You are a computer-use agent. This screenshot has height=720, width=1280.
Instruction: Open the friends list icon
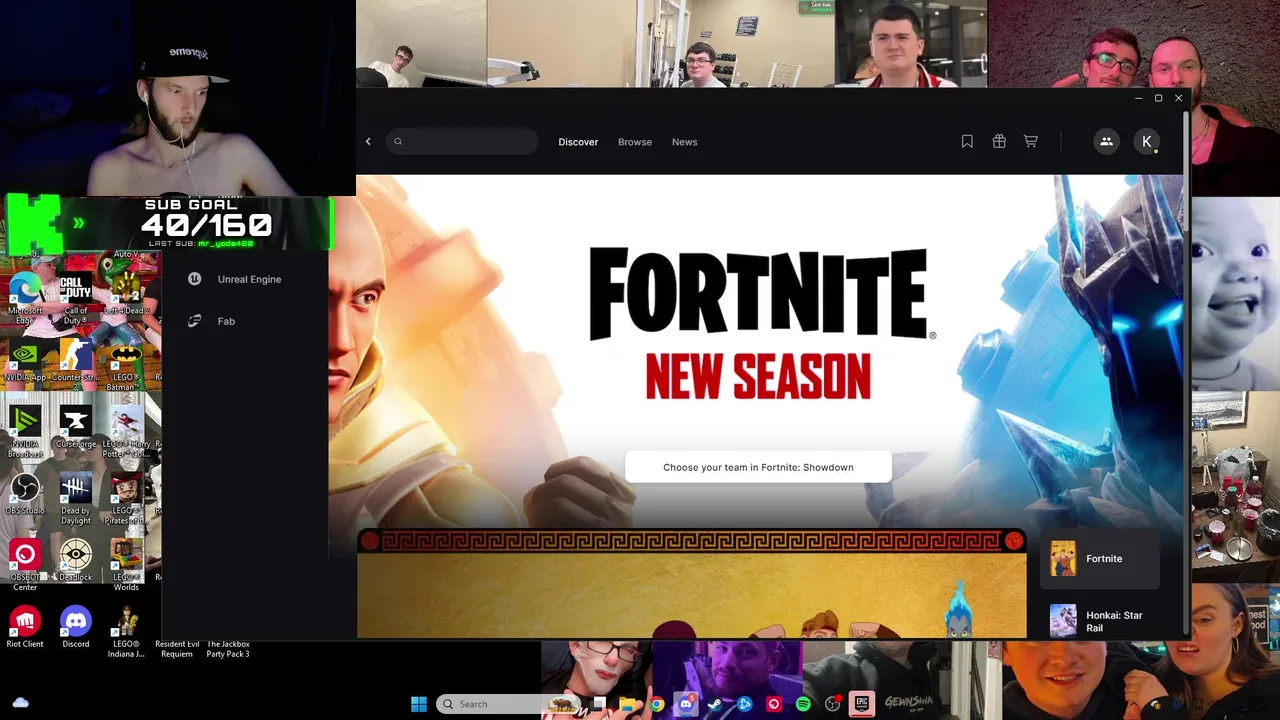tap(1106, 142)
